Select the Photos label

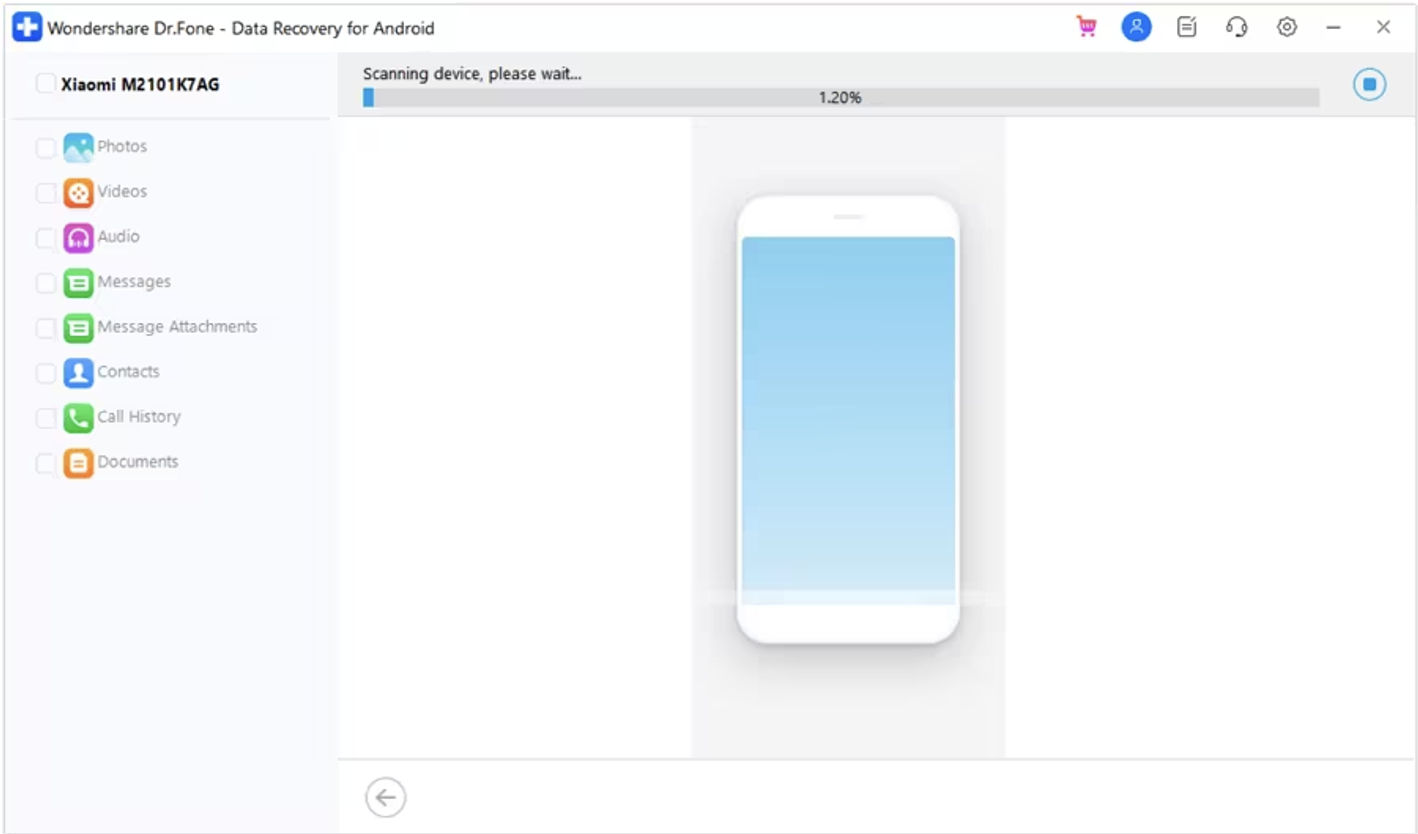(122, 146)
